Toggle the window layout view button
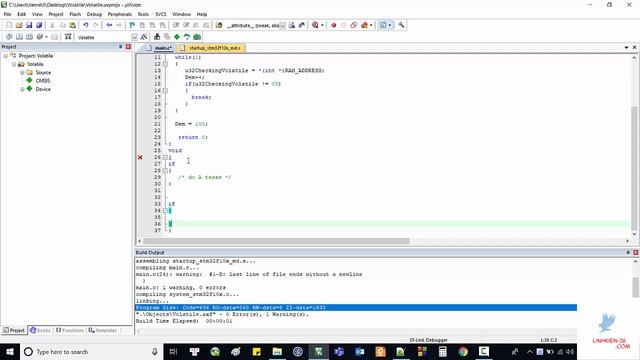 tap(383, 25)
